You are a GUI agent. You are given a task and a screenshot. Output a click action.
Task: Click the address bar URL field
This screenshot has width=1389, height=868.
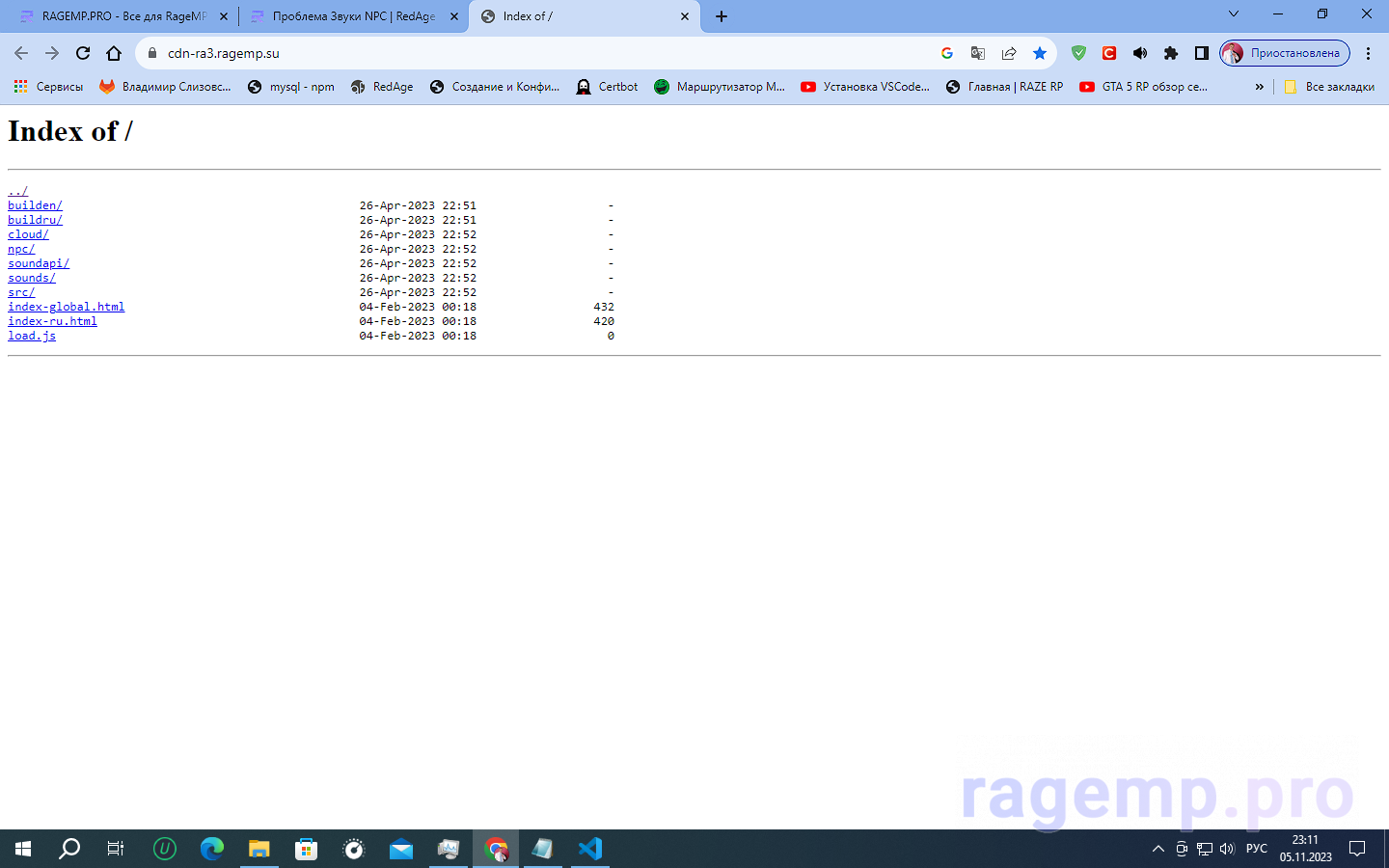[x=540, y=53]
